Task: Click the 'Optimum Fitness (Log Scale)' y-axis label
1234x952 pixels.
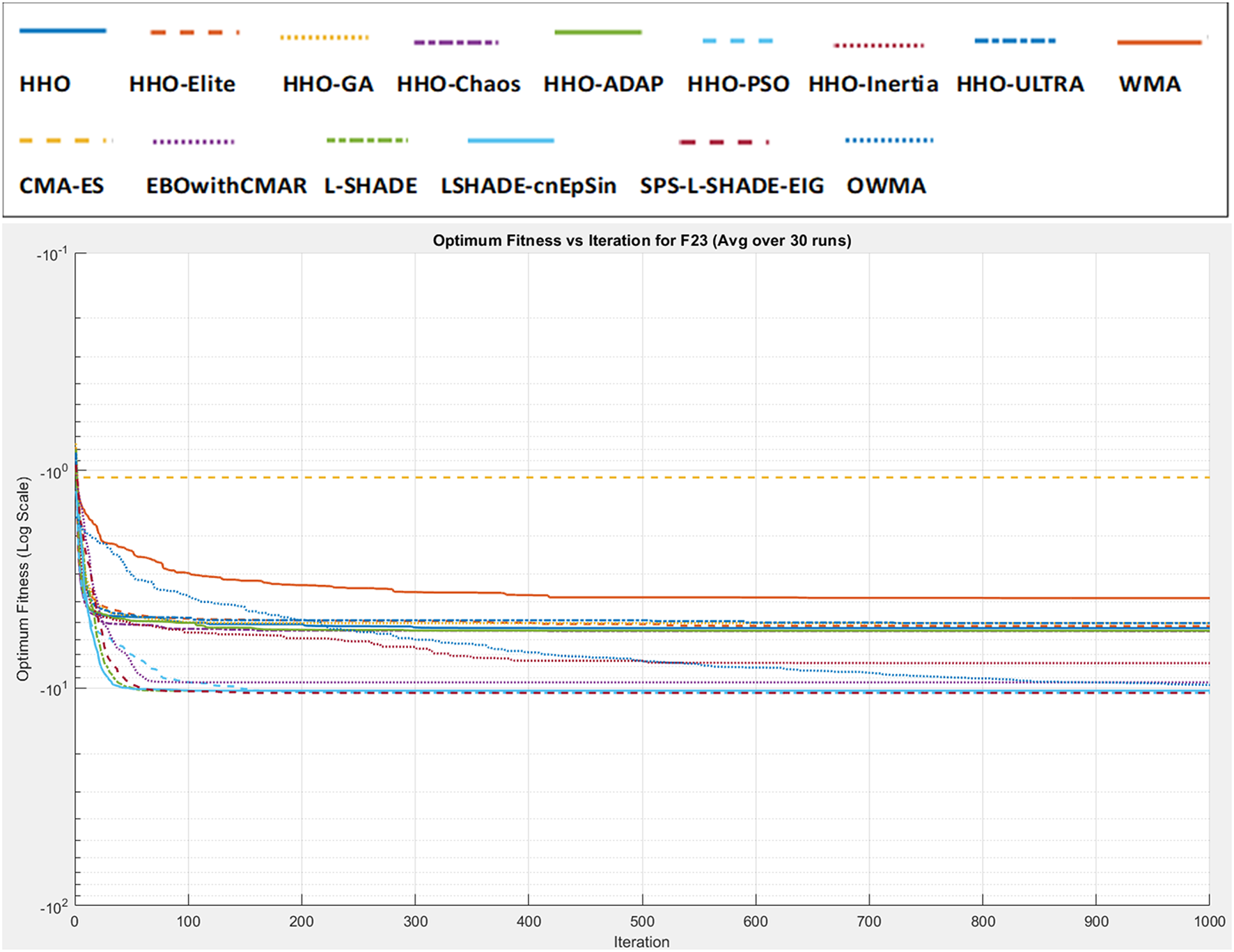Action: pos(24,579)
